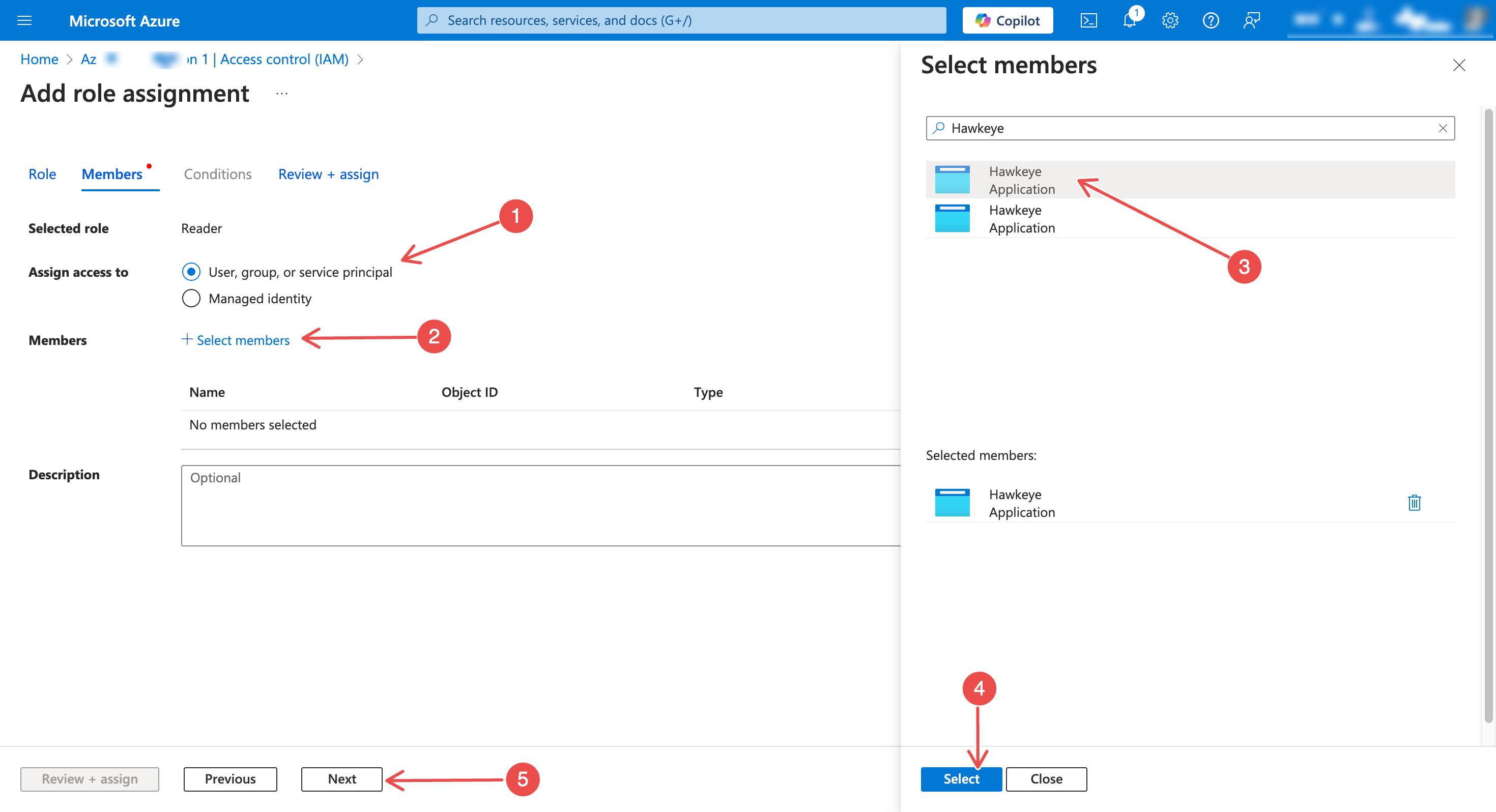1496x812 pixels.
Task: Click the Next button
Action: pyautogui.click(x=341, y=779)
